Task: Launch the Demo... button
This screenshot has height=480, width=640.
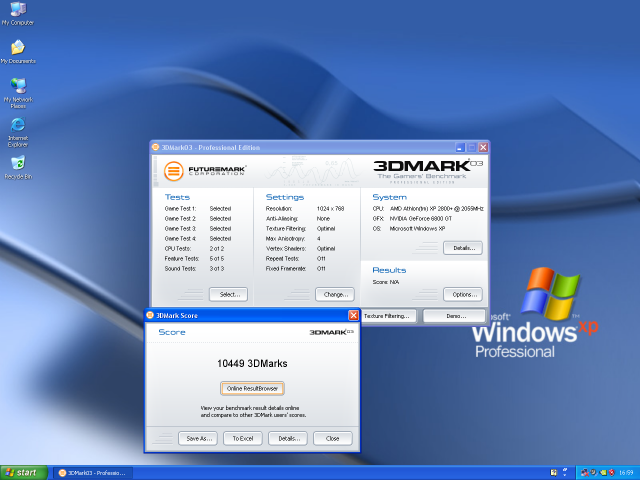Action: [x=454, y=316]
